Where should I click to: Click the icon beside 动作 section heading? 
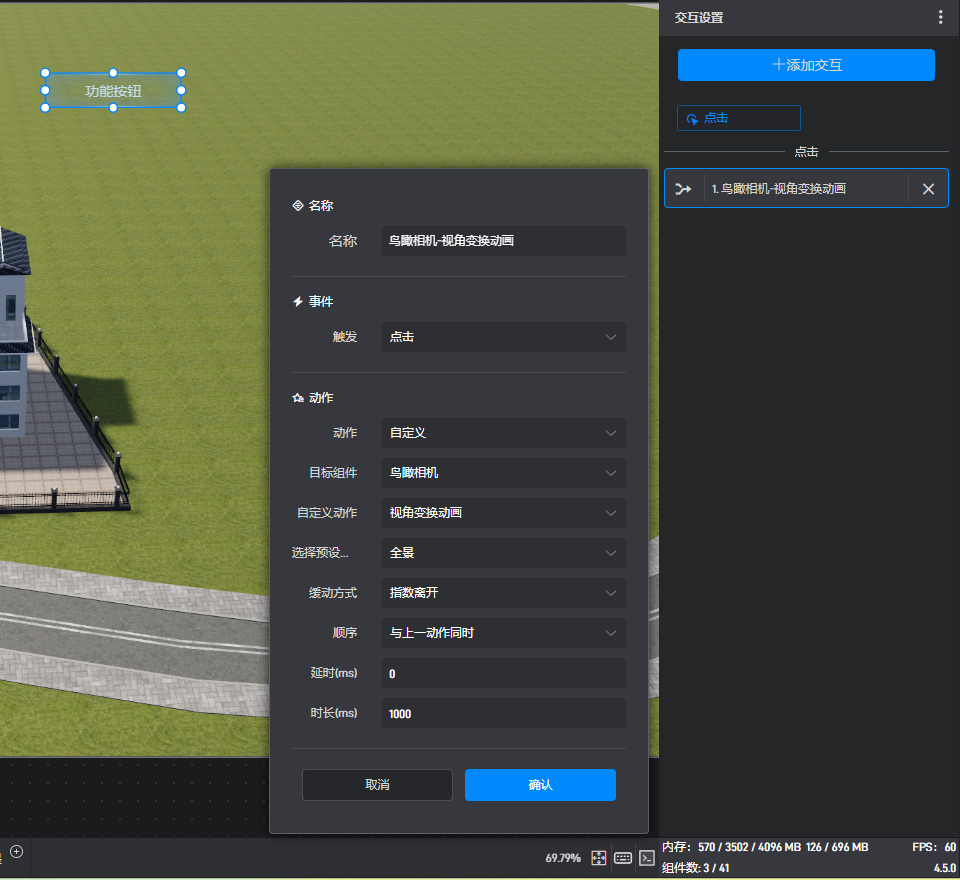tap(298, 398)
